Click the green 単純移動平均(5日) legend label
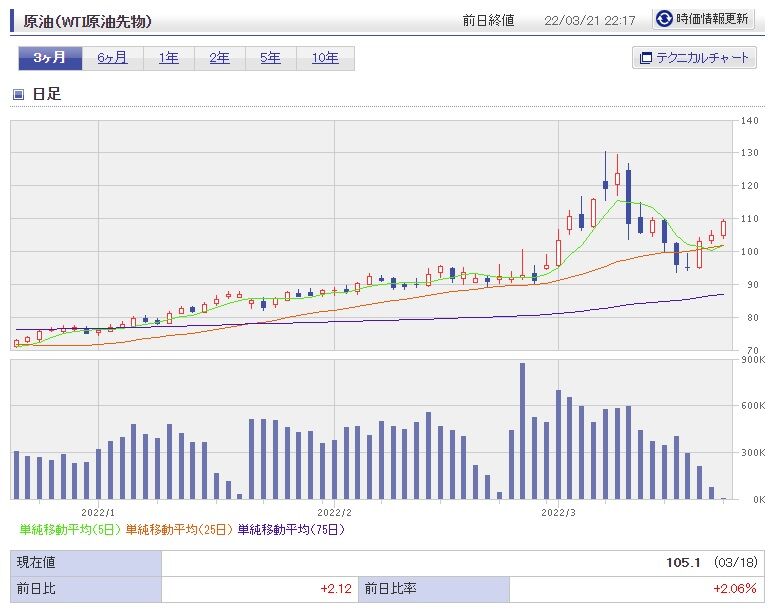The height and width of the screenshot is (614, 777). pyautogui.click(x=70, y=529)
